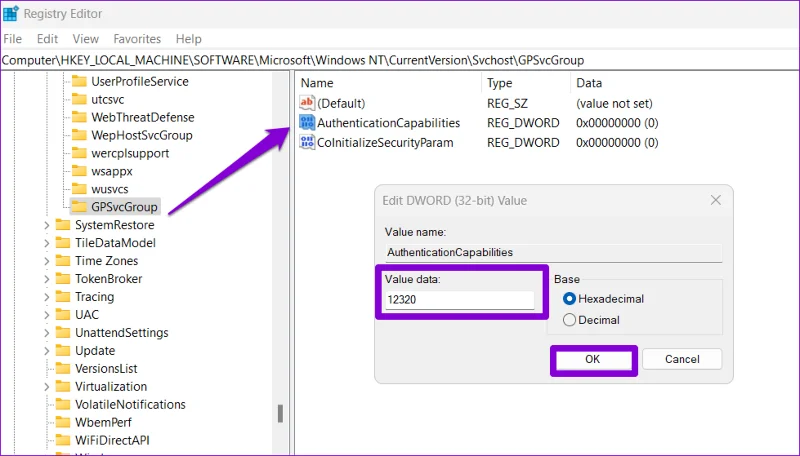Click the SystemRestore folder icon

tap(63, 224)
